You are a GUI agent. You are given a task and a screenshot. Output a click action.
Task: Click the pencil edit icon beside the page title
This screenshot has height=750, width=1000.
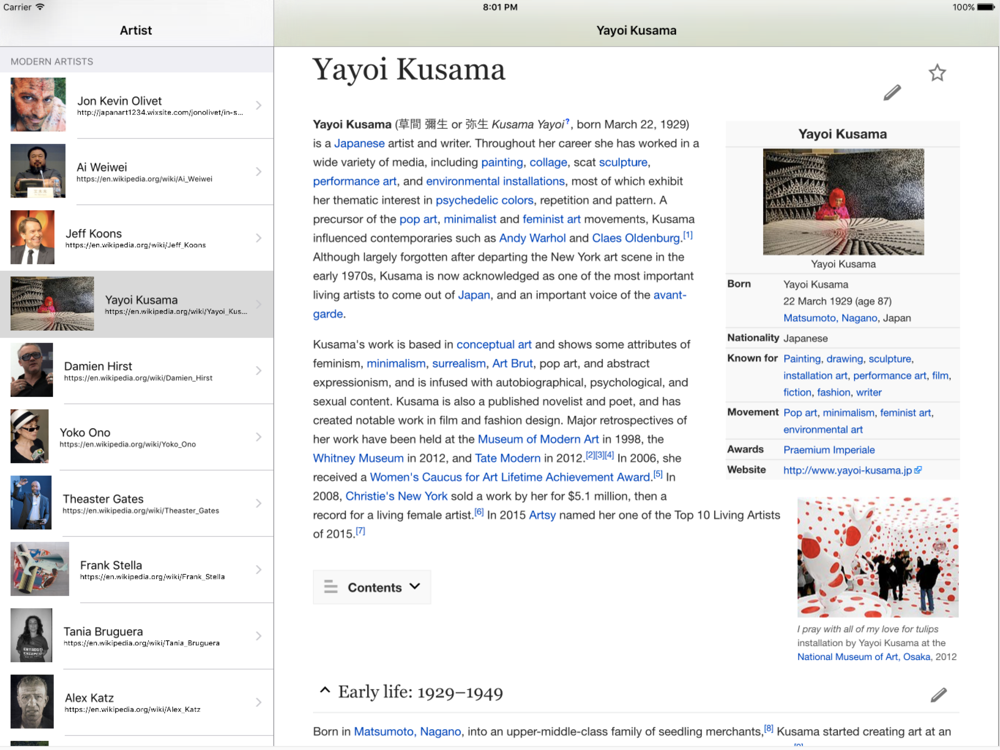pos(892,92)
